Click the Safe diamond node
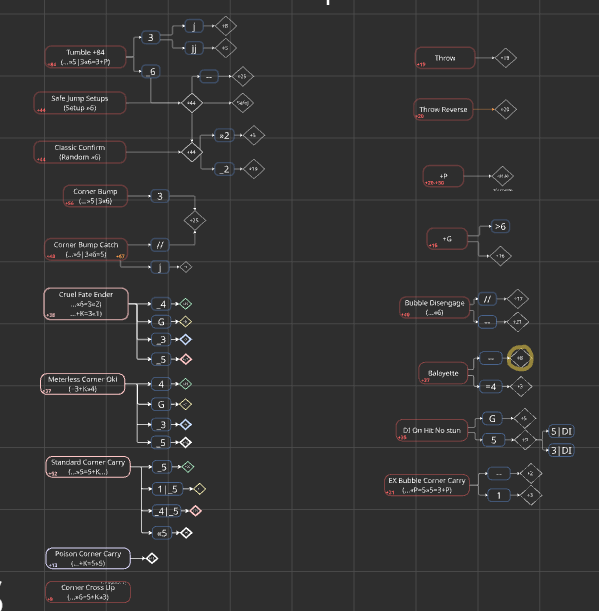The width and height of the screenshot is (599, 611). 243,103
